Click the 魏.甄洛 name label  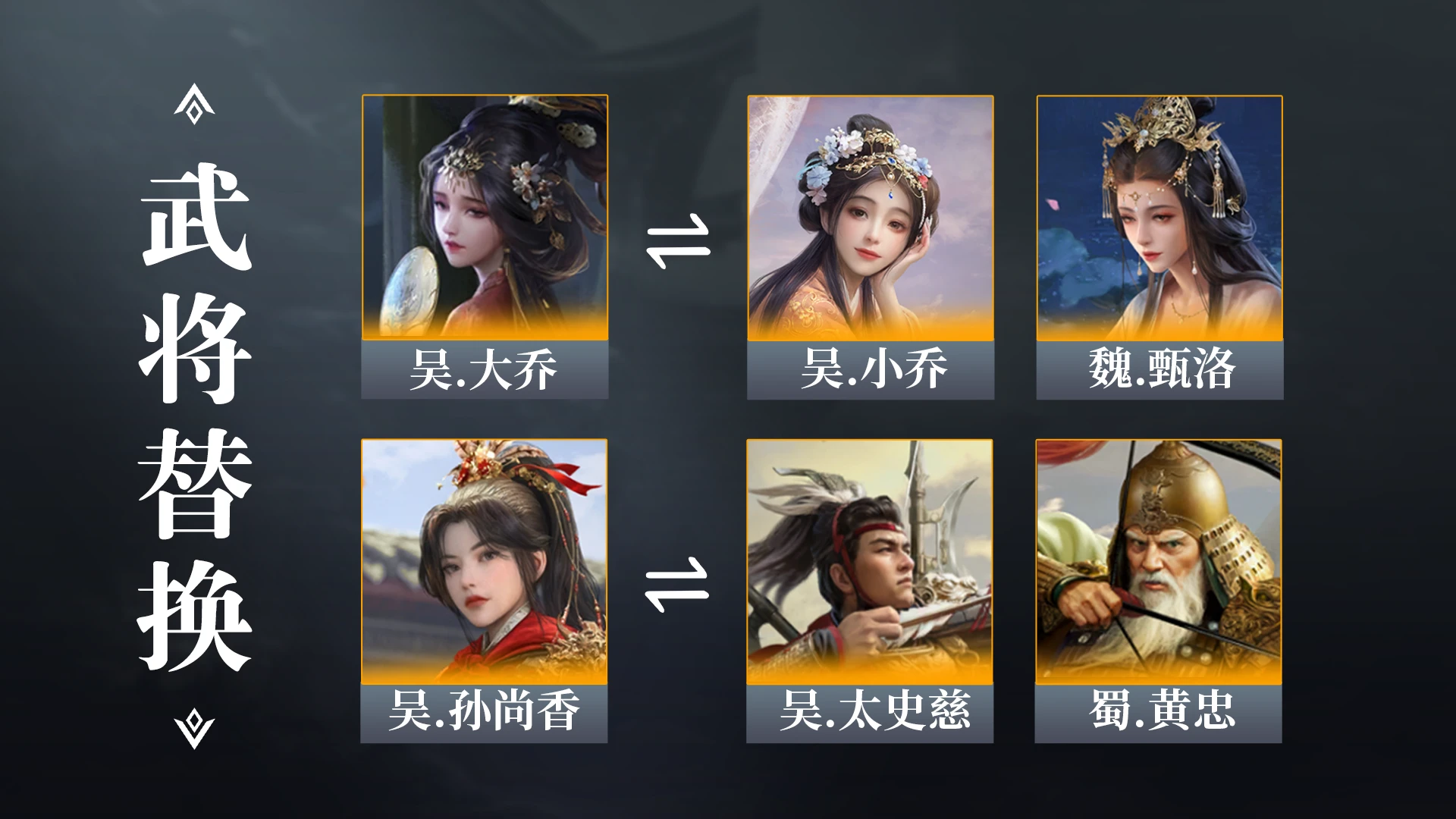(x=1159, y=370)
